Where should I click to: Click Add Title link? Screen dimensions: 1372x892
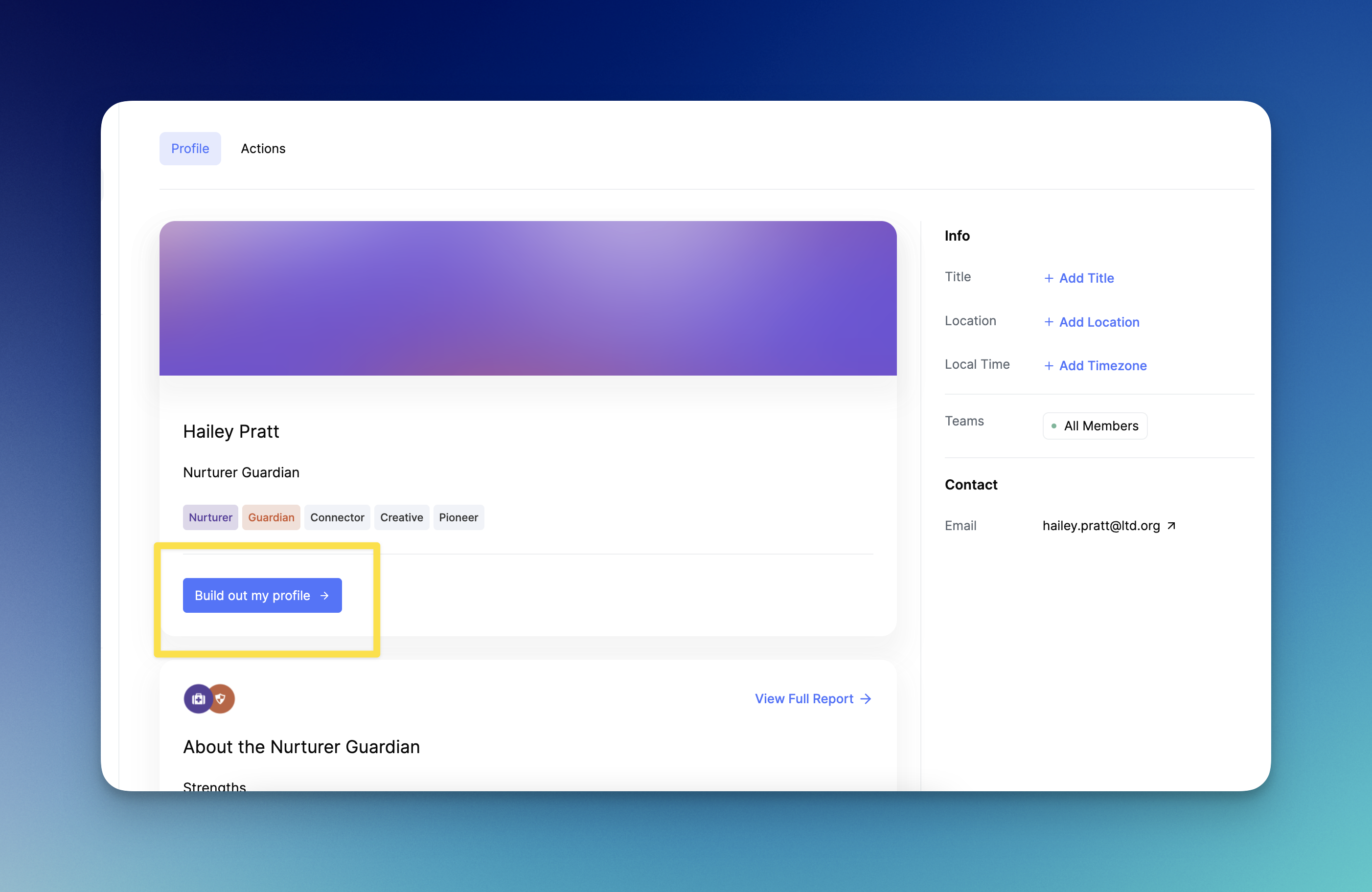tap(1079, 278)
